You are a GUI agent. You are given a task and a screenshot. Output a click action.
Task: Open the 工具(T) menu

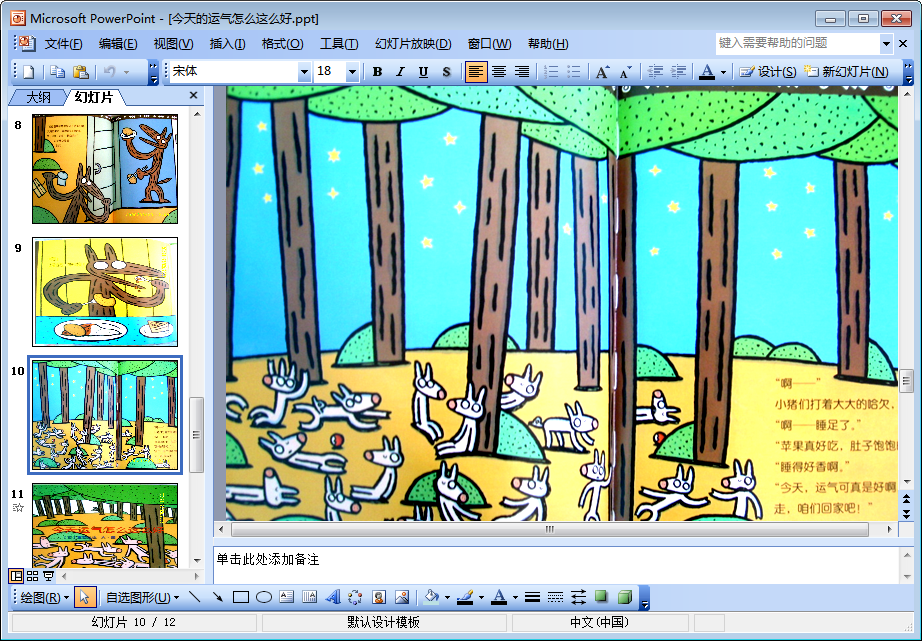click(x=339, y=44)
